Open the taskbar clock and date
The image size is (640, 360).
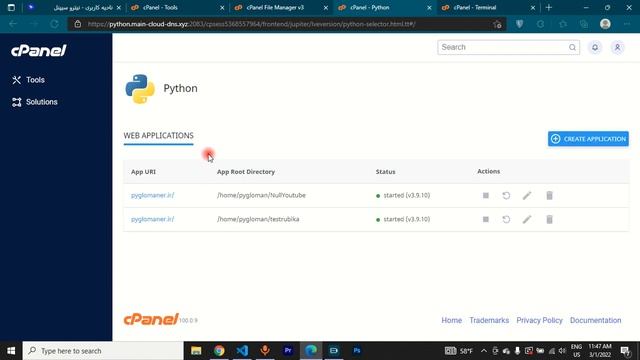pos(600,351)
